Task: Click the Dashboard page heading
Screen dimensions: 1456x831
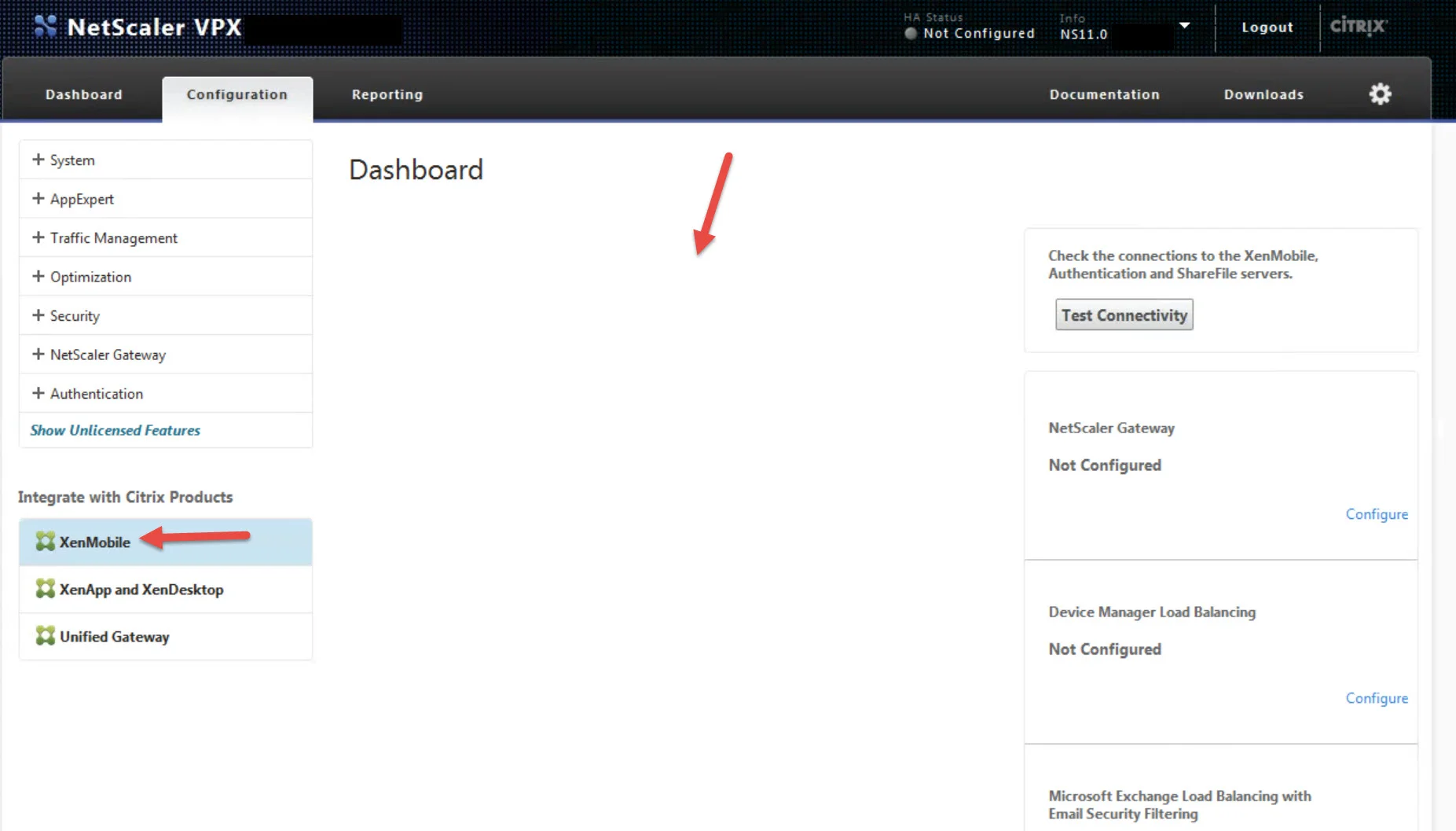Action: pyautogui.click(x=416, y=170)
